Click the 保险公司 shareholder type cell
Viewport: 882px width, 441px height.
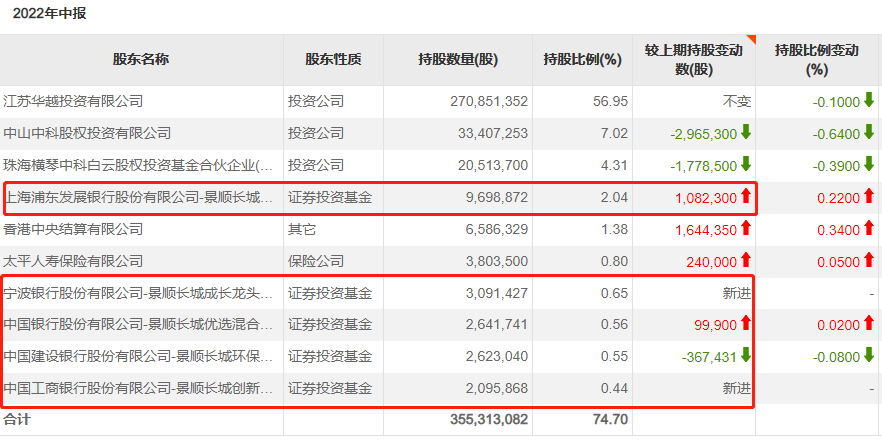[316, 261]
